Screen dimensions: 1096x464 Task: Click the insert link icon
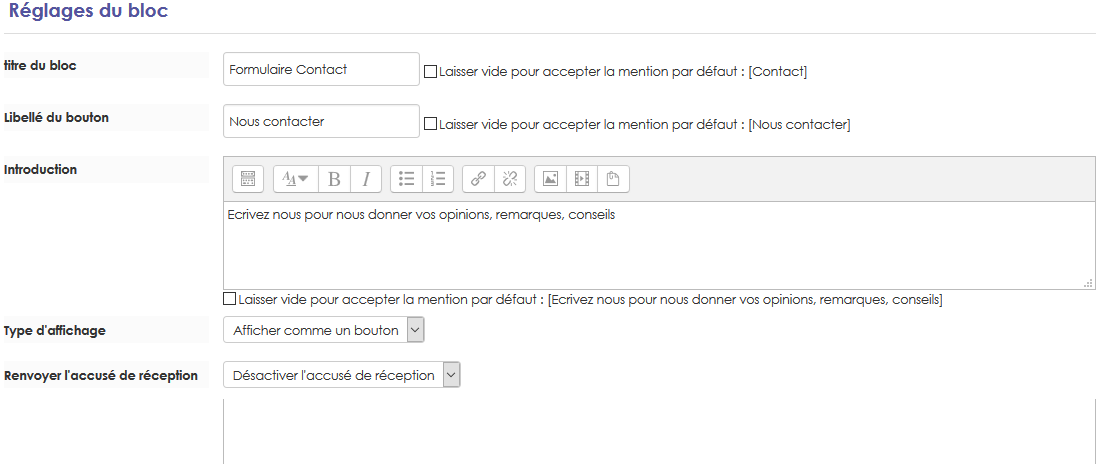[x=478, y=179]
